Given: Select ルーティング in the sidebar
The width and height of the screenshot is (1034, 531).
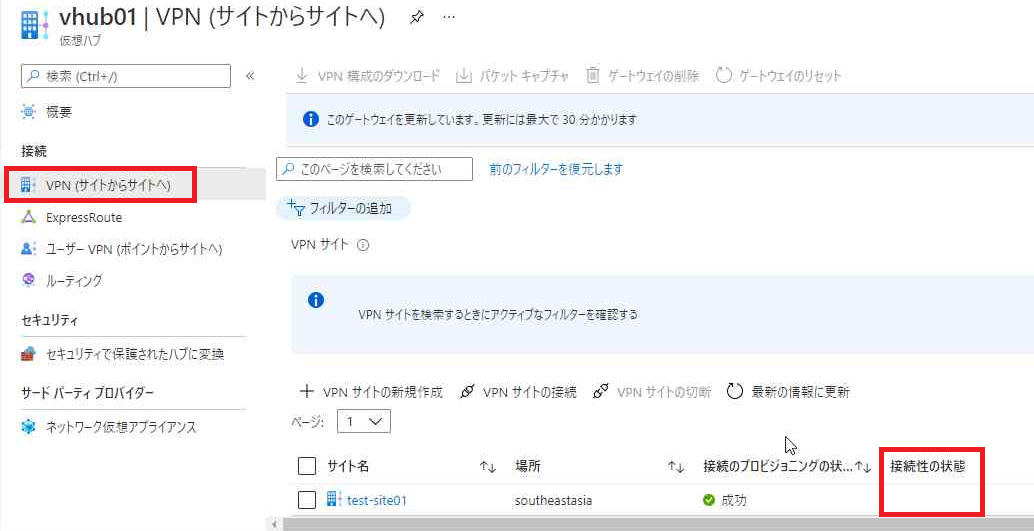Looking at the screenshot, I should [x=74, y=280].
